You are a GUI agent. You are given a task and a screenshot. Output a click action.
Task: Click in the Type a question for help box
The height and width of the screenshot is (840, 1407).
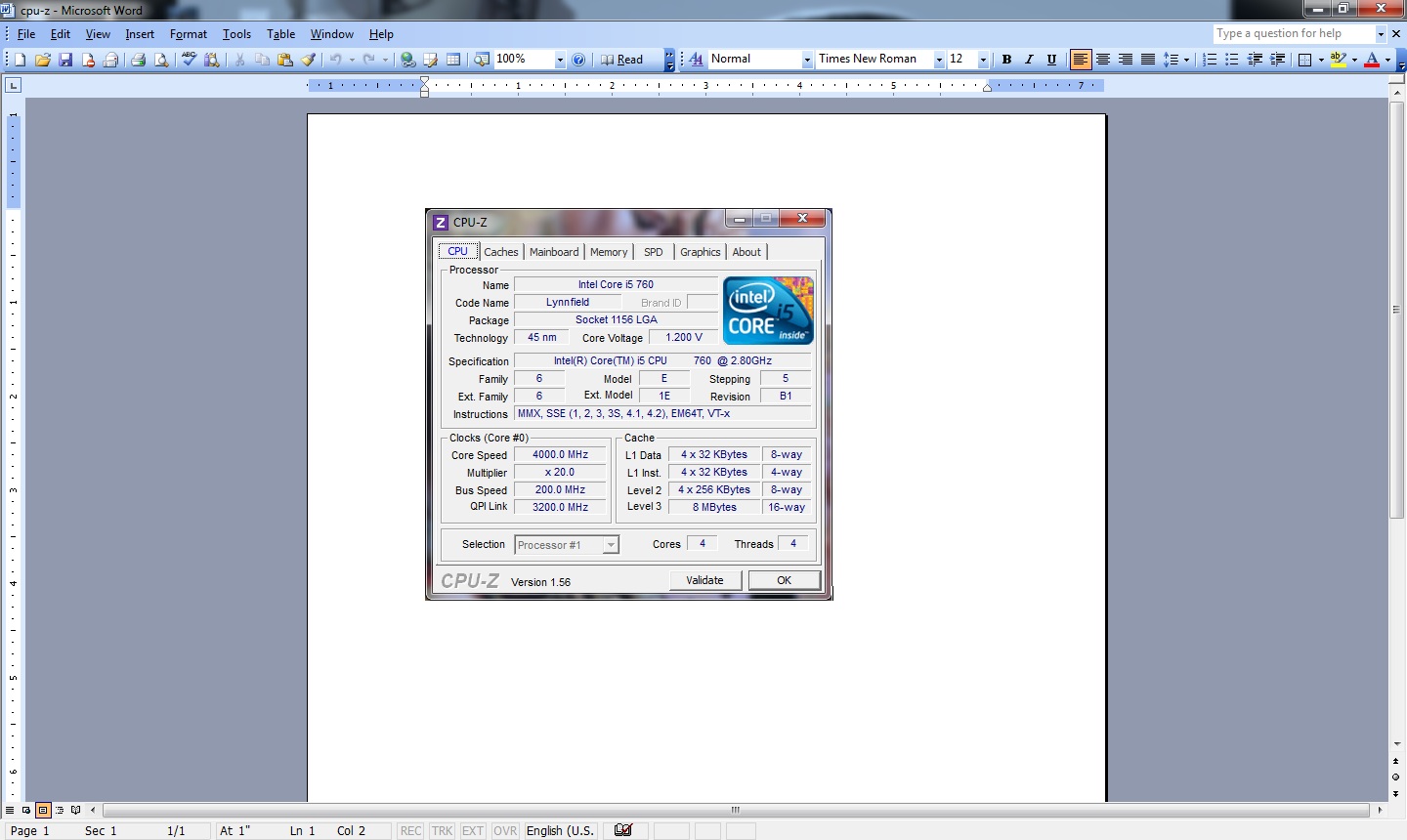(x=1293, y=34)
